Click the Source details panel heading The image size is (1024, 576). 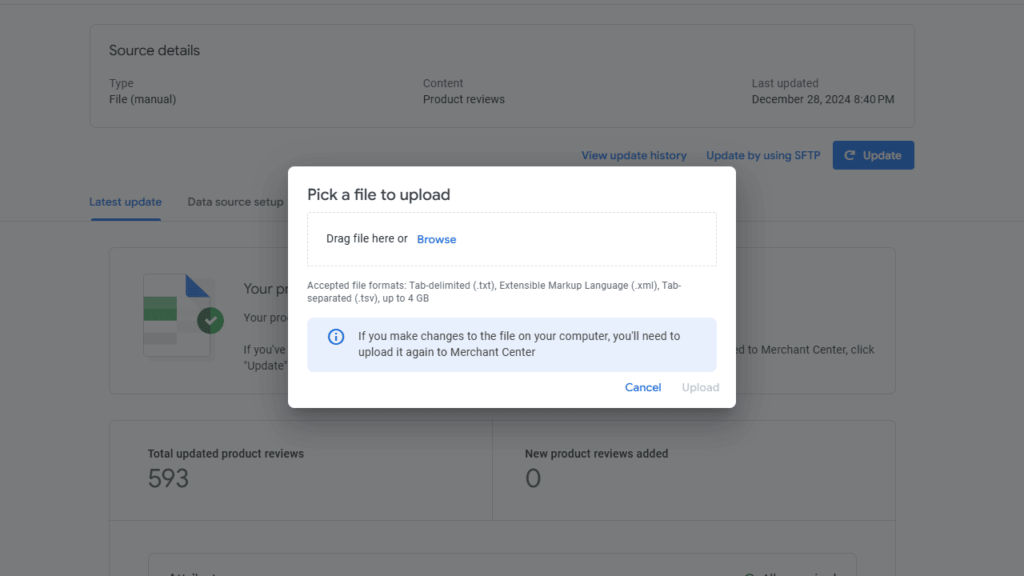coord(154,50)
